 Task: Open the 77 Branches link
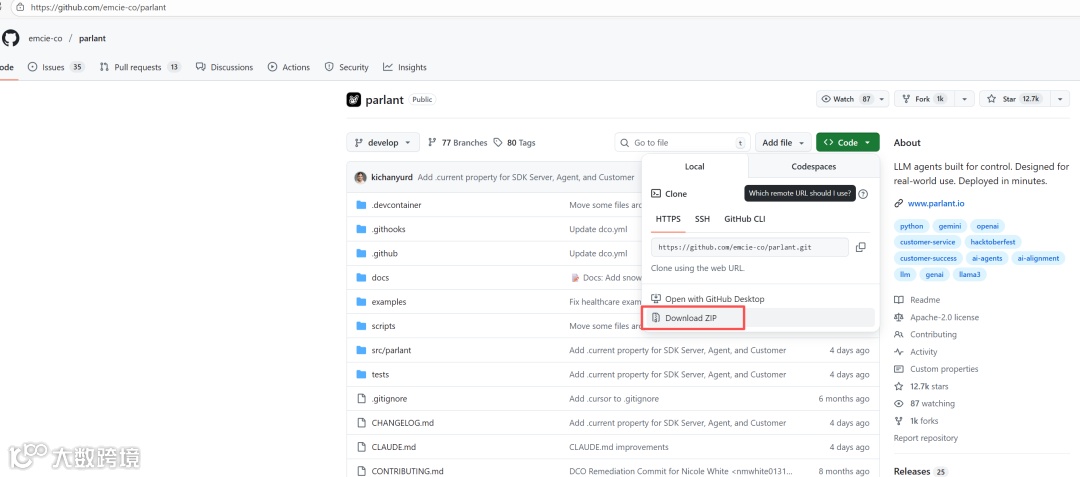pos(457,142)
